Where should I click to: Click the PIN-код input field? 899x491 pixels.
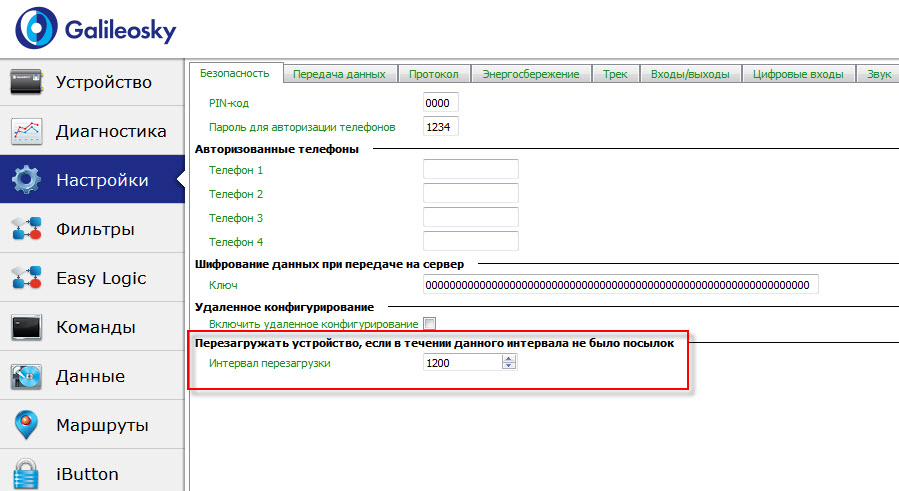(441, 104)
